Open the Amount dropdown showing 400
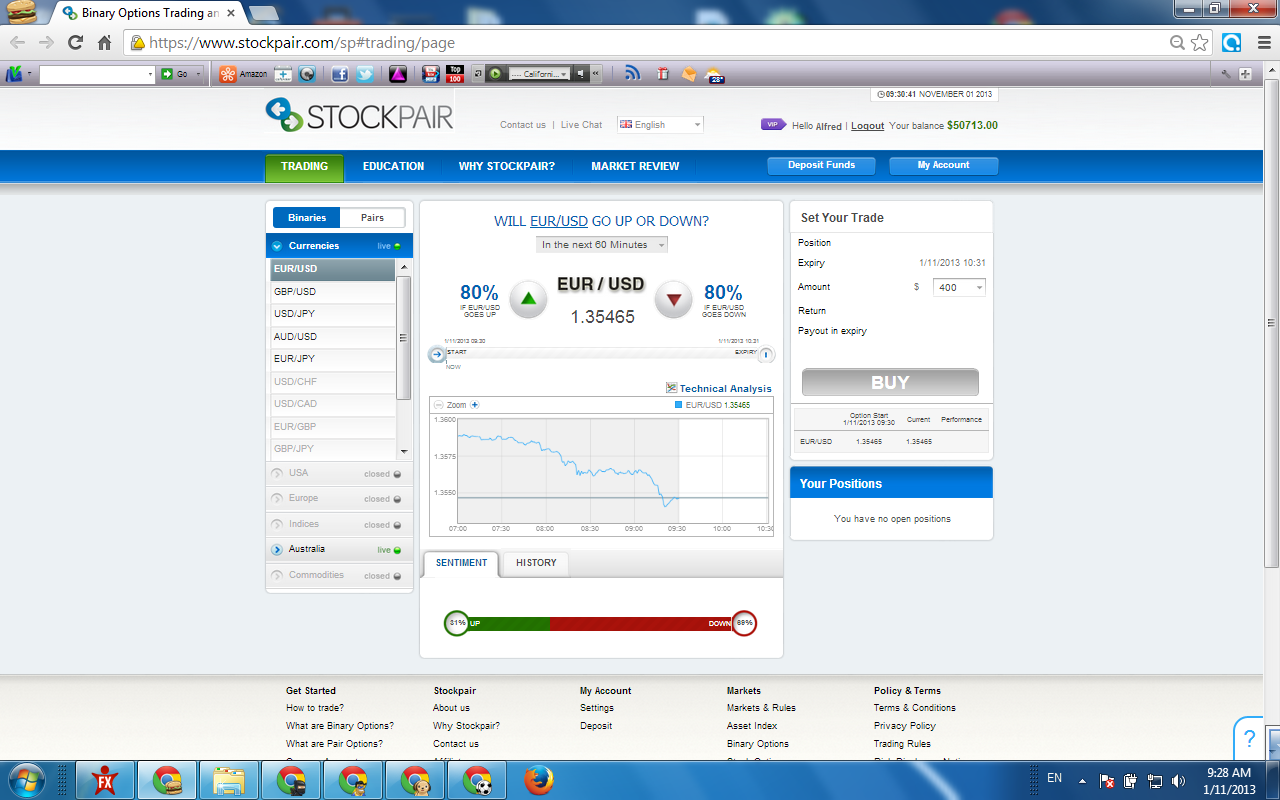1280x800 pixels. (959, 287)
